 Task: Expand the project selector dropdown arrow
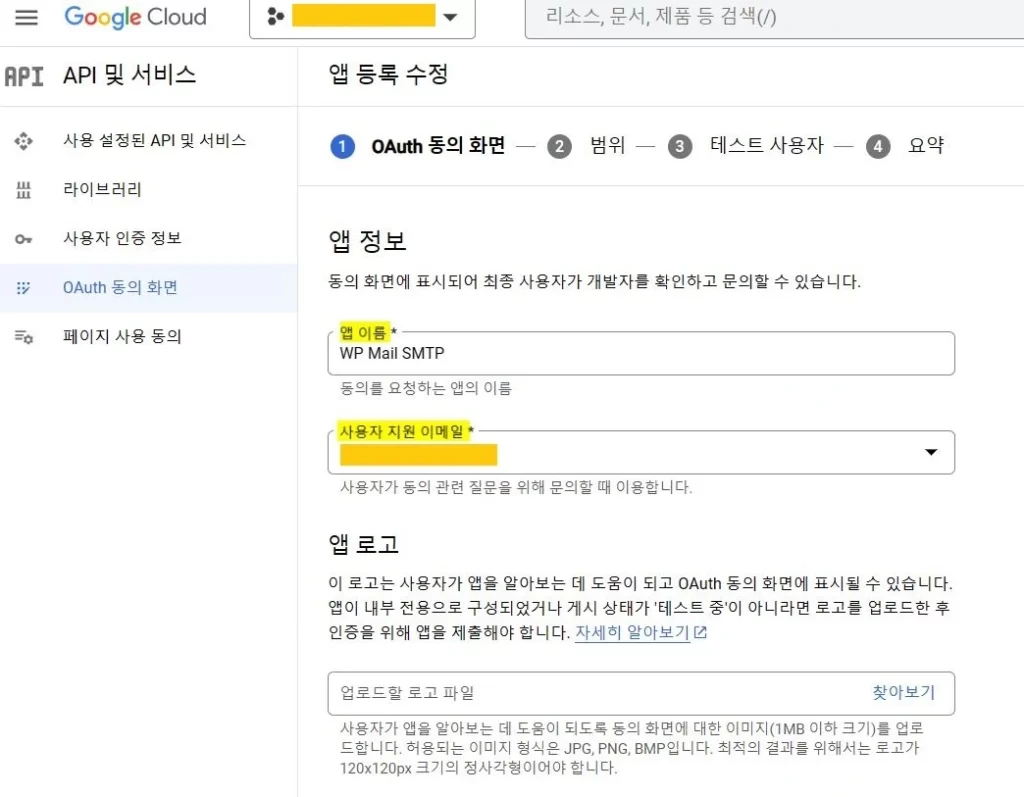pyautogui.click(x=451, y=17)
